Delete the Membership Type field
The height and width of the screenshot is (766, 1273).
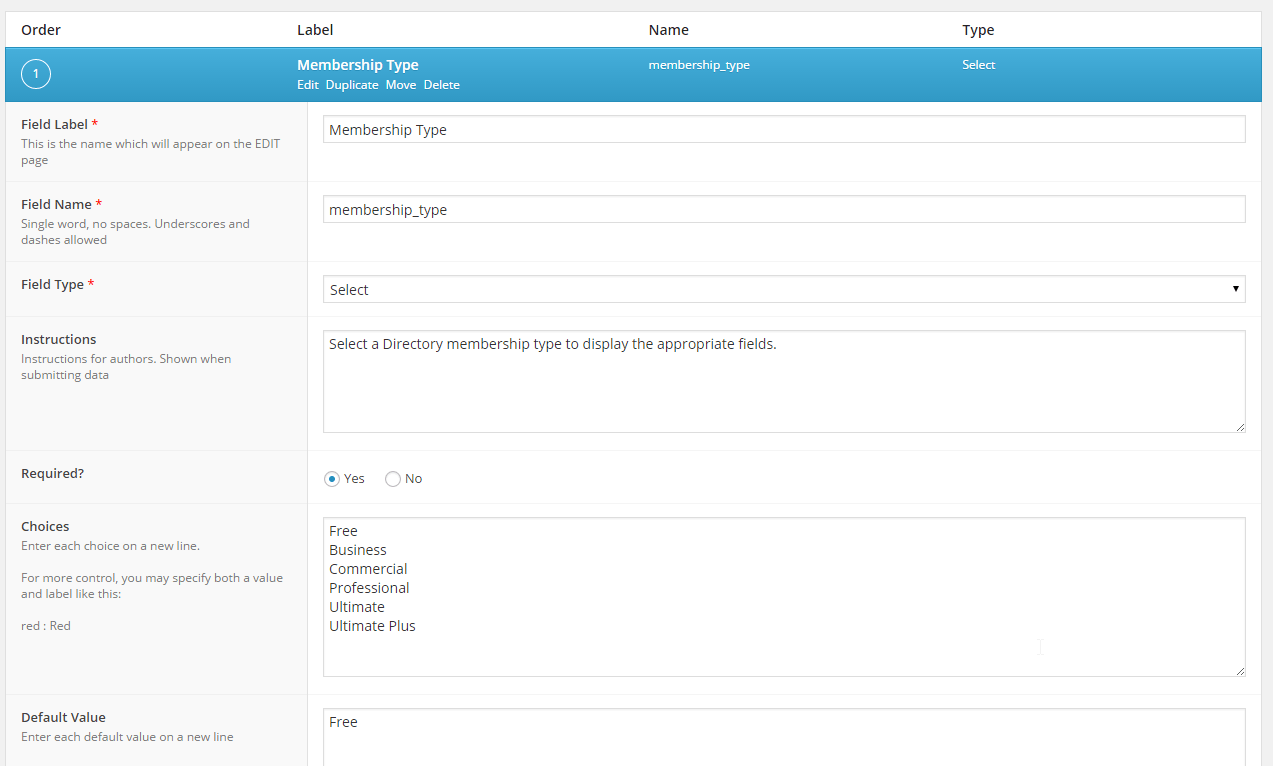(x=441, y=85)
